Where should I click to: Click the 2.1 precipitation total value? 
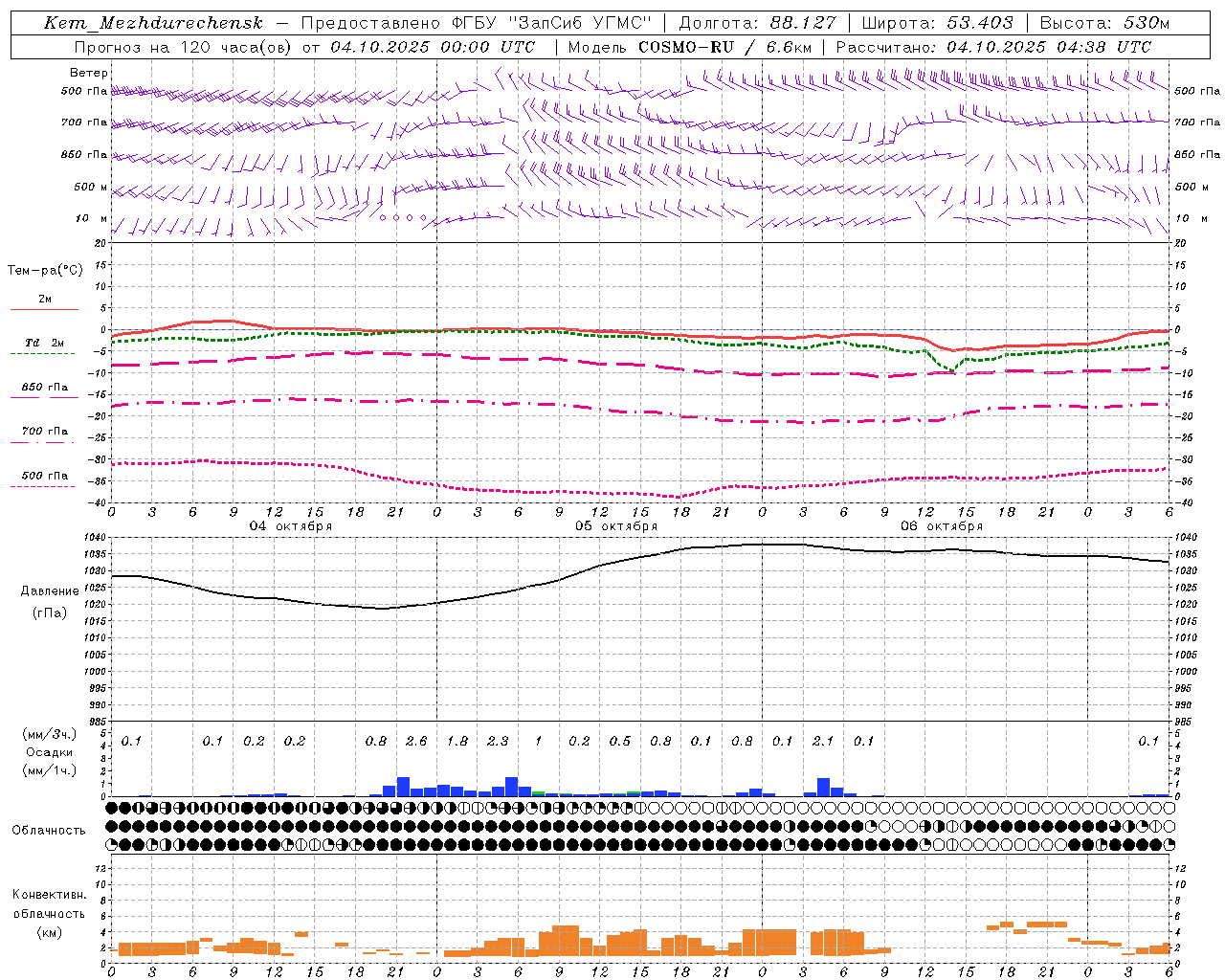point(823,742)
